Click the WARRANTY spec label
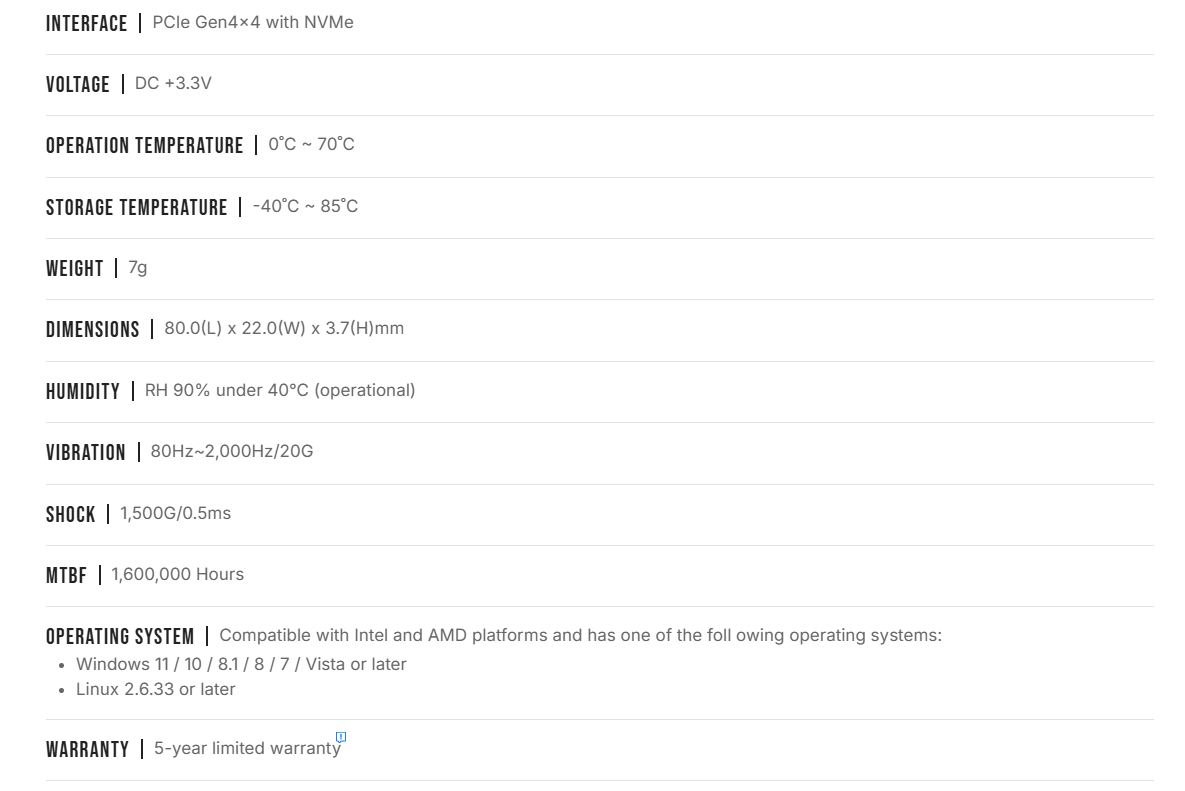This screenshot has width=1185, height=791. (x=87, y=750)
